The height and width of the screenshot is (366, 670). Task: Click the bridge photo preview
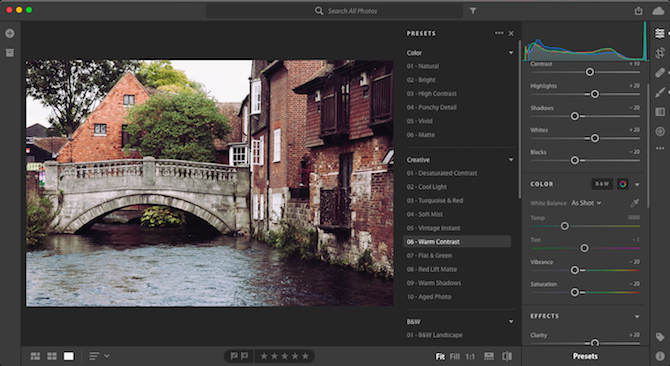(209, 183)
